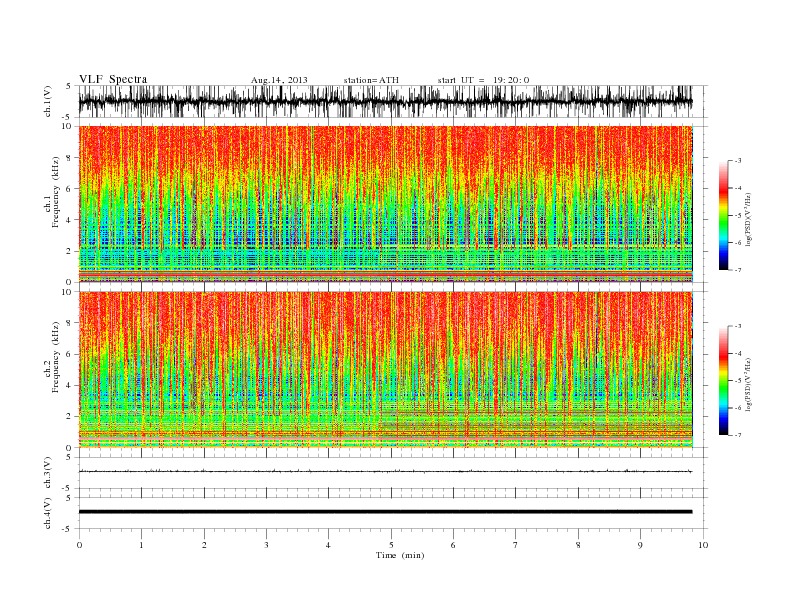Click the '10' tick on the time axis
The height and width of the screenshot is (612, 792).
click(x=703, y=545)
